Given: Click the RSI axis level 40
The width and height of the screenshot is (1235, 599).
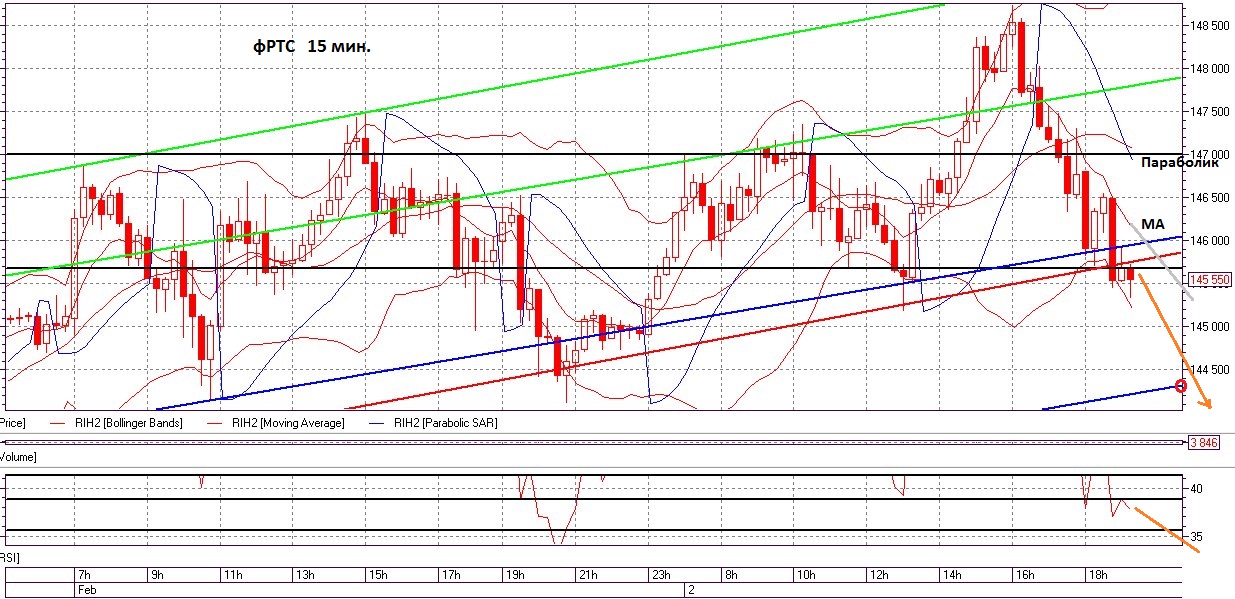Looking at the screenshot, I should point(1198,488).
